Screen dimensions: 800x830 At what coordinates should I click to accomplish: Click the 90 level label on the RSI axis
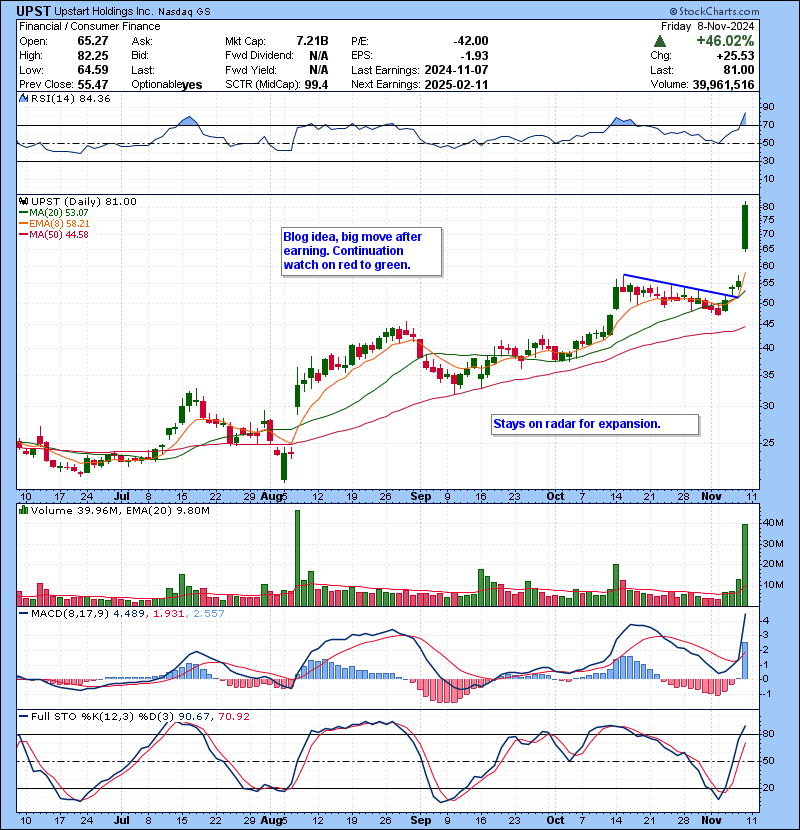tap(768, 107)
